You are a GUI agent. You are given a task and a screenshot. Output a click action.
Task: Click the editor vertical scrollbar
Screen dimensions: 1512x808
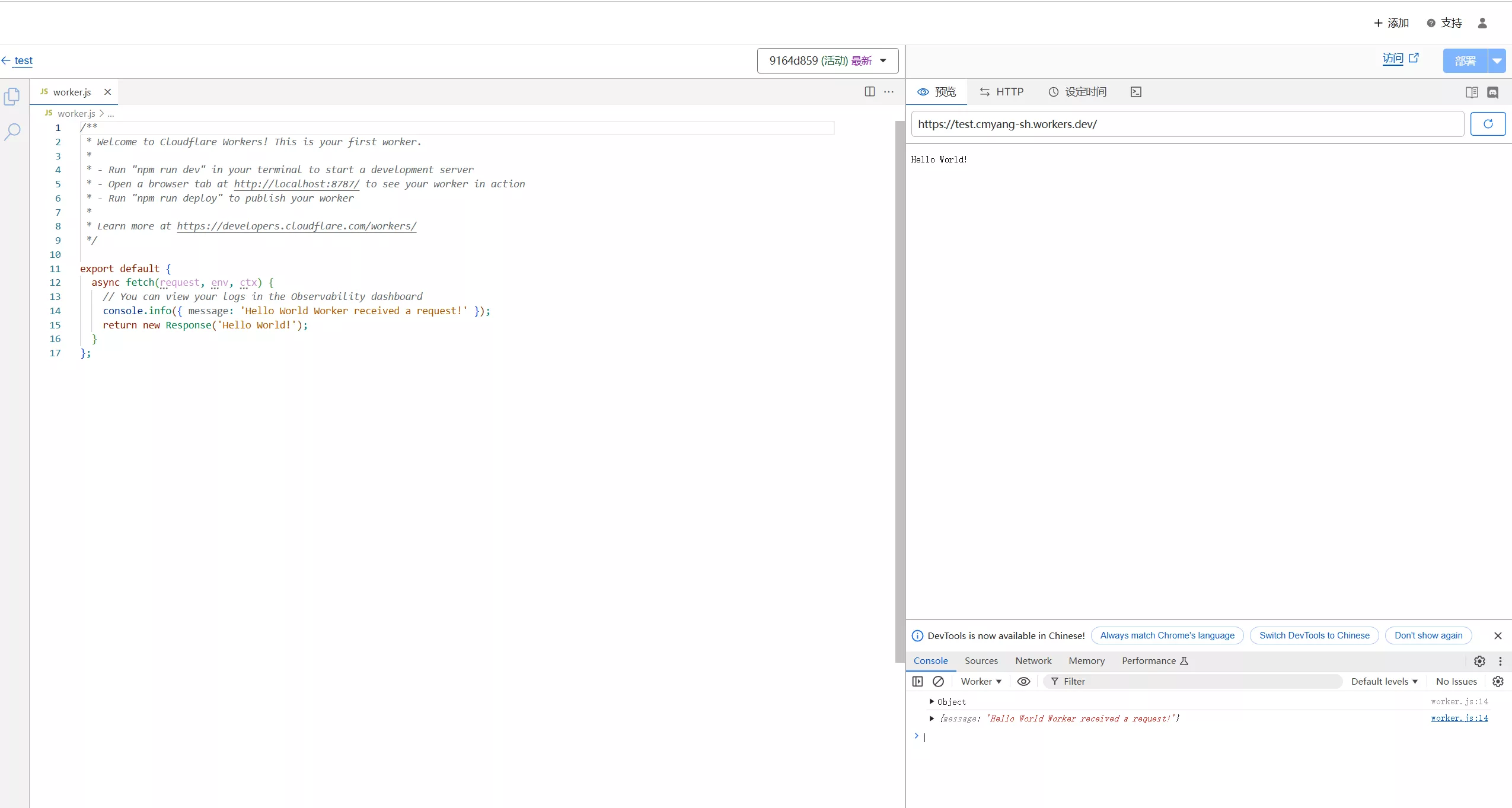[899, 391]
